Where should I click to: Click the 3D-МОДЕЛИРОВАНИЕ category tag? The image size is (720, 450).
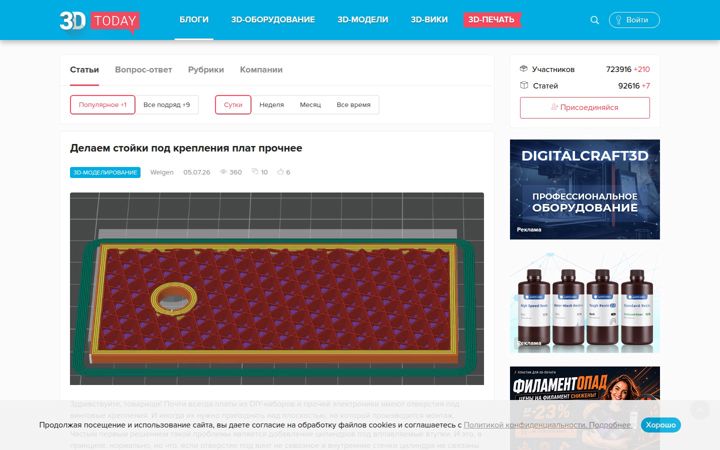pos(105,172)
